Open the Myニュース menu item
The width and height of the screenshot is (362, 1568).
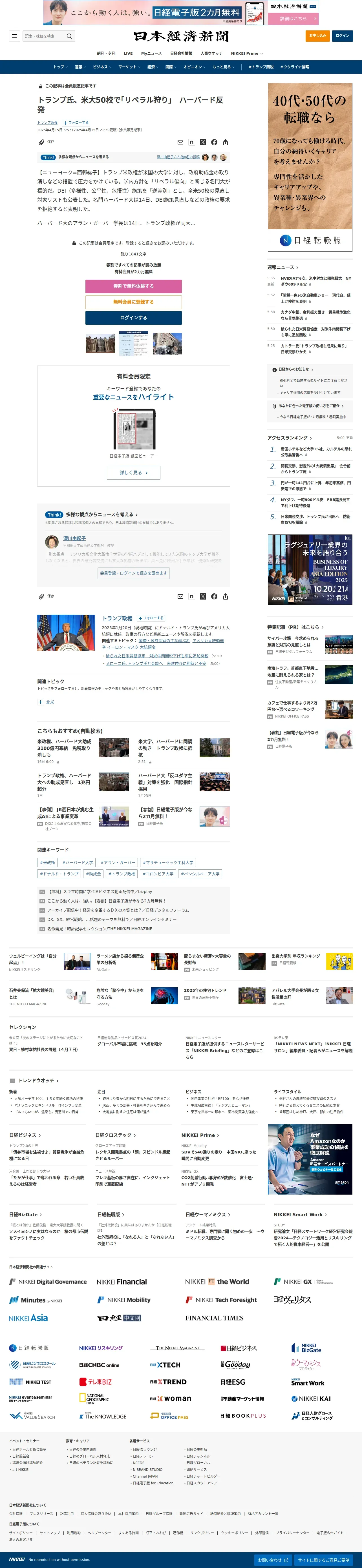151,53
